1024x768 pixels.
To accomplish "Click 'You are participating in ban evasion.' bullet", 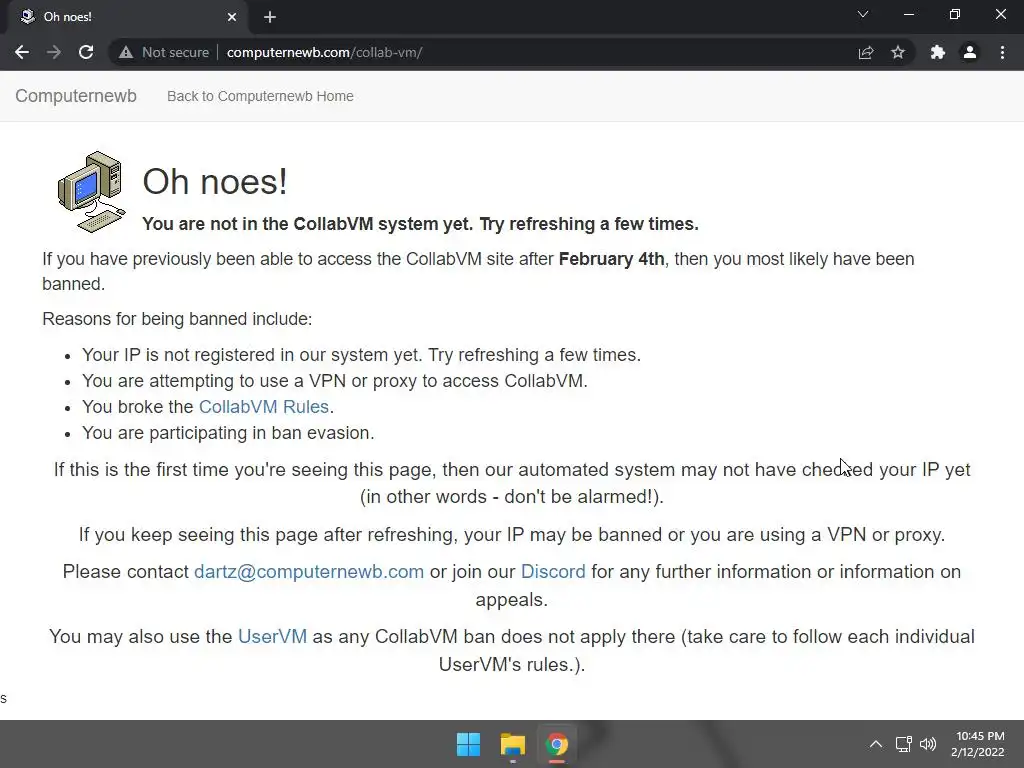I will (x=228, y=433).
